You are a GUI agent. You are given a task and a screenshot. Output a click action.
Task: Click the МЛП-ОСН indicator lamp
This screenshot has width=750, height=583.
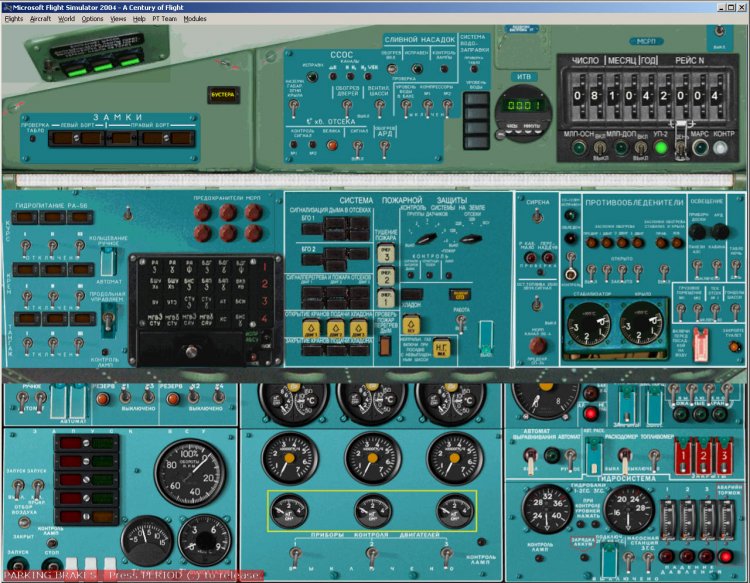point(579,148)
